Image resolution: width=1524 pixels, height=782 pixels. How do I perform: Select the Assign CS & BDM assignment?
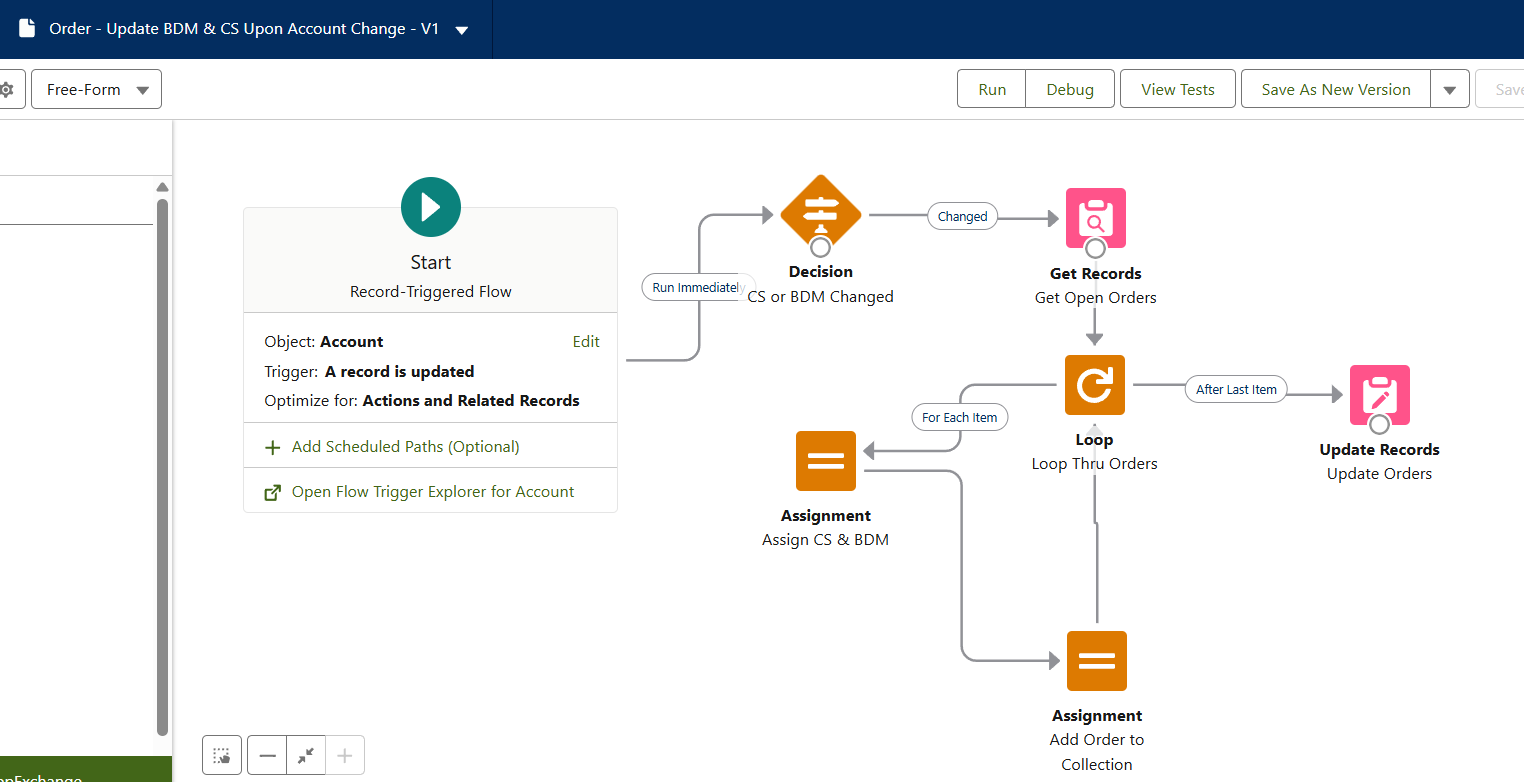825,461
